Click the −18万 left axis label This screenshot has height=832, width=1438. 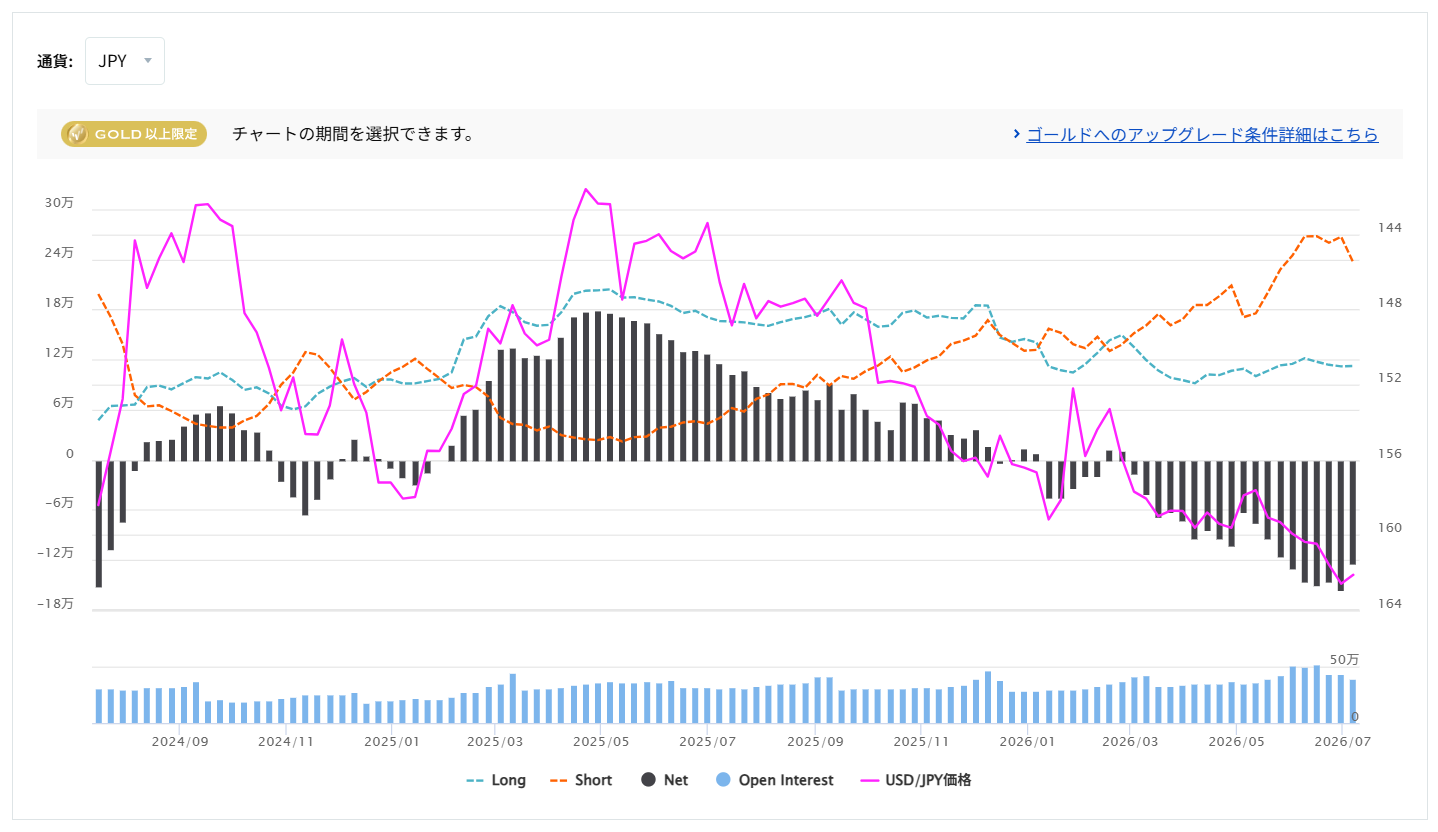[56, 603]
